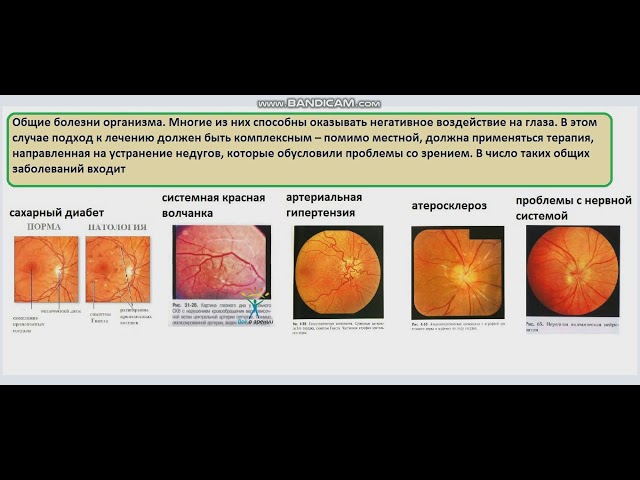Click the heading проблемы с нервной системой
Viewport: 640px width, 480px height.
coord(573,208)
